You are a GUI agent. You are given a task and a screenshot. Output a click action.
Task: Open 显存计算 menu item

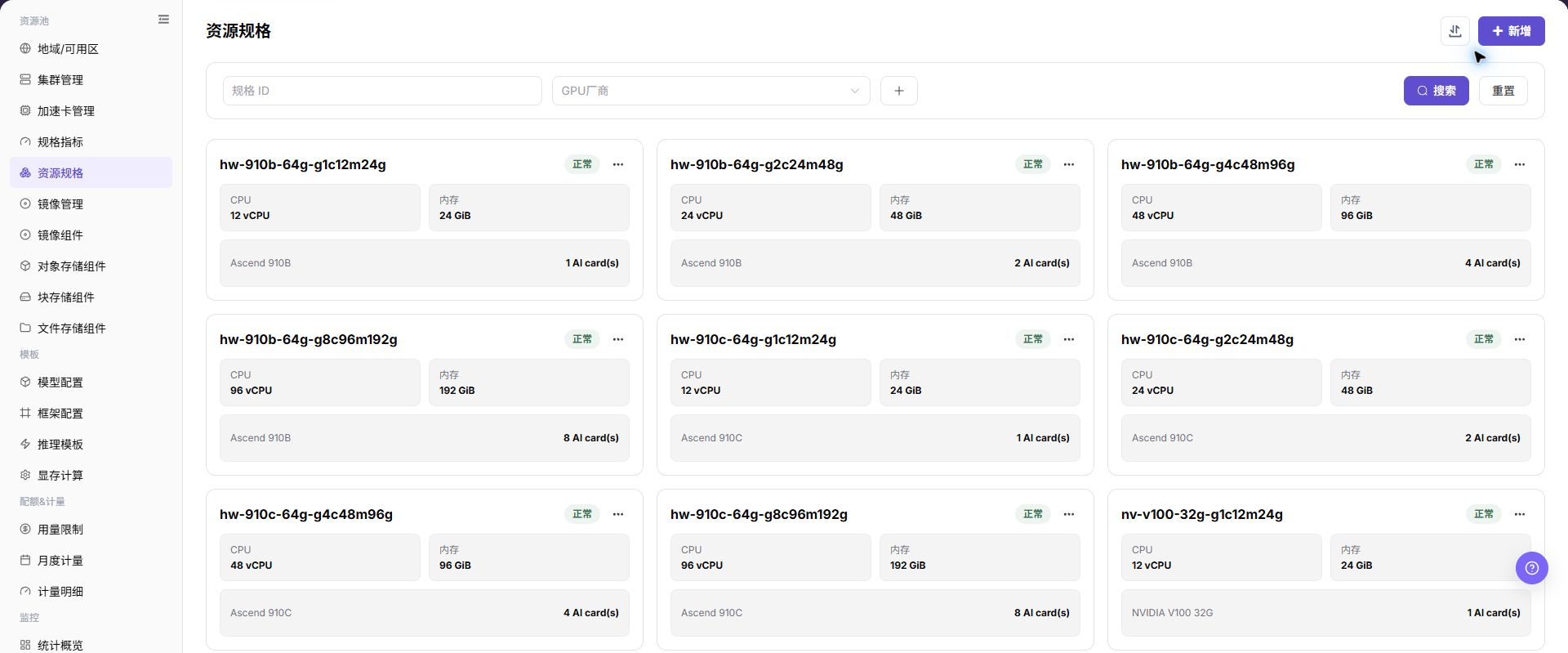tap(91, 476)
